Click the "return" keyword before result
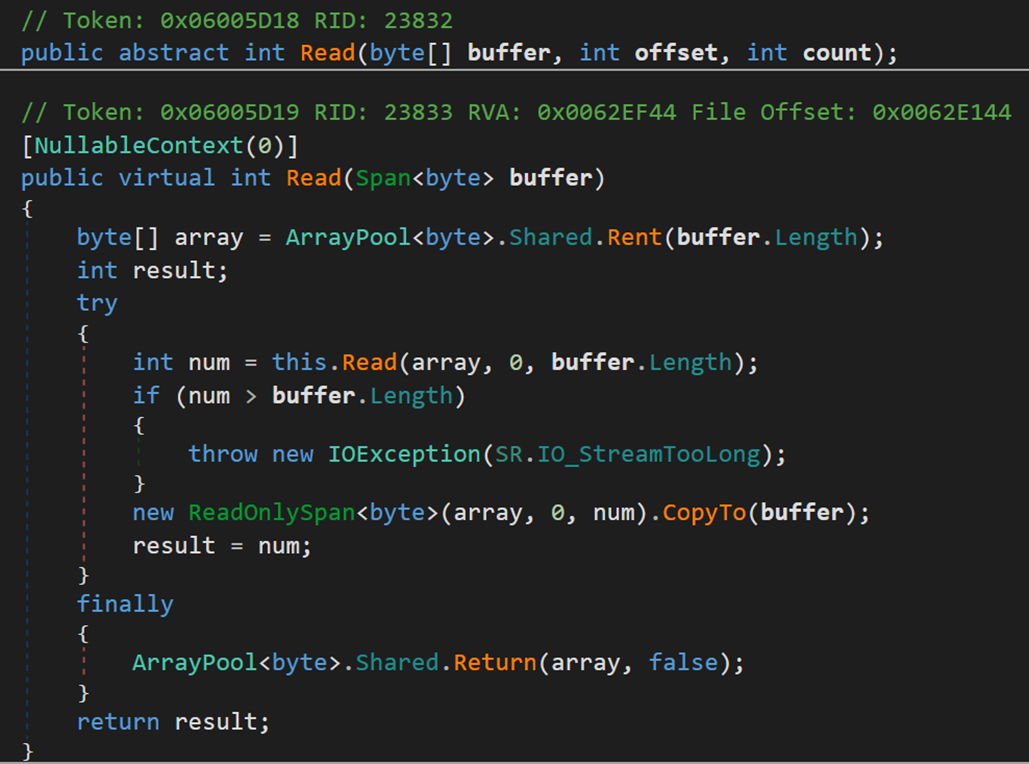Viewport: 1029px width, 764px height. (x=118, y=721)
